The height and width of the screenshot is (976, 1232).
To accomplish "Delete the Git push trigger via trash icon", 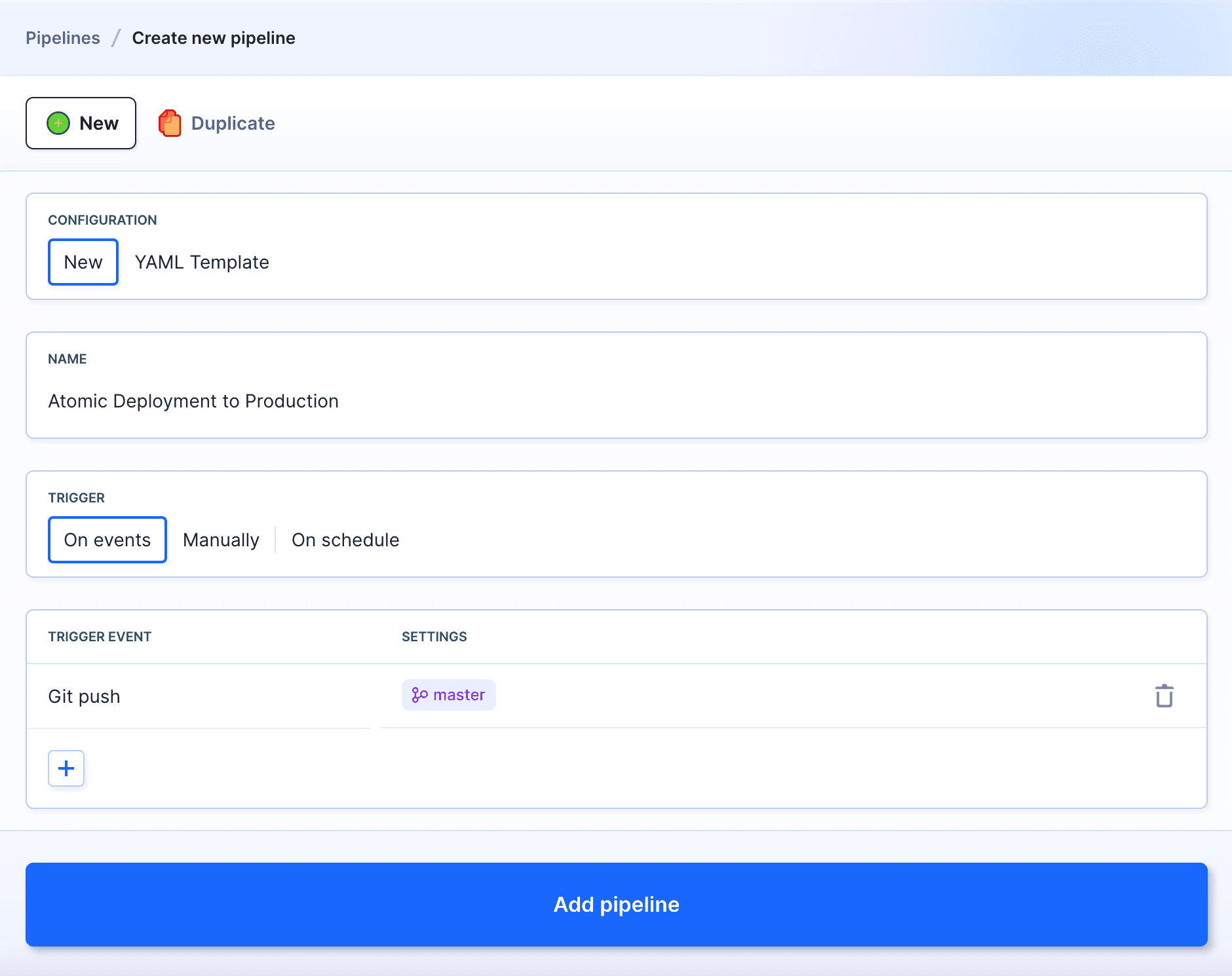I will [x=1164, y=696].
